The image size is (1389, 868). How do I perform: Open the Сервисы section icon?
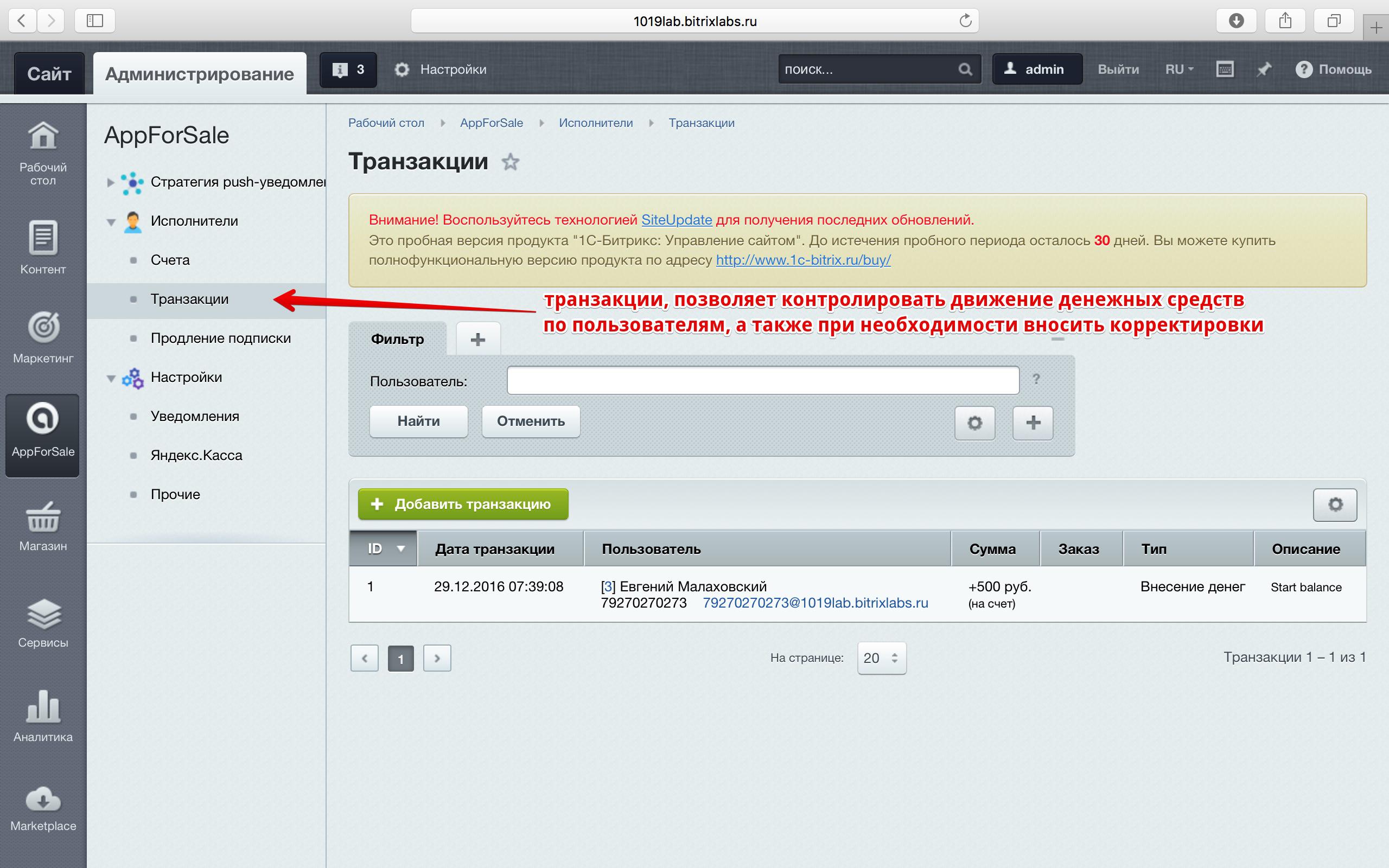point(43,623)
